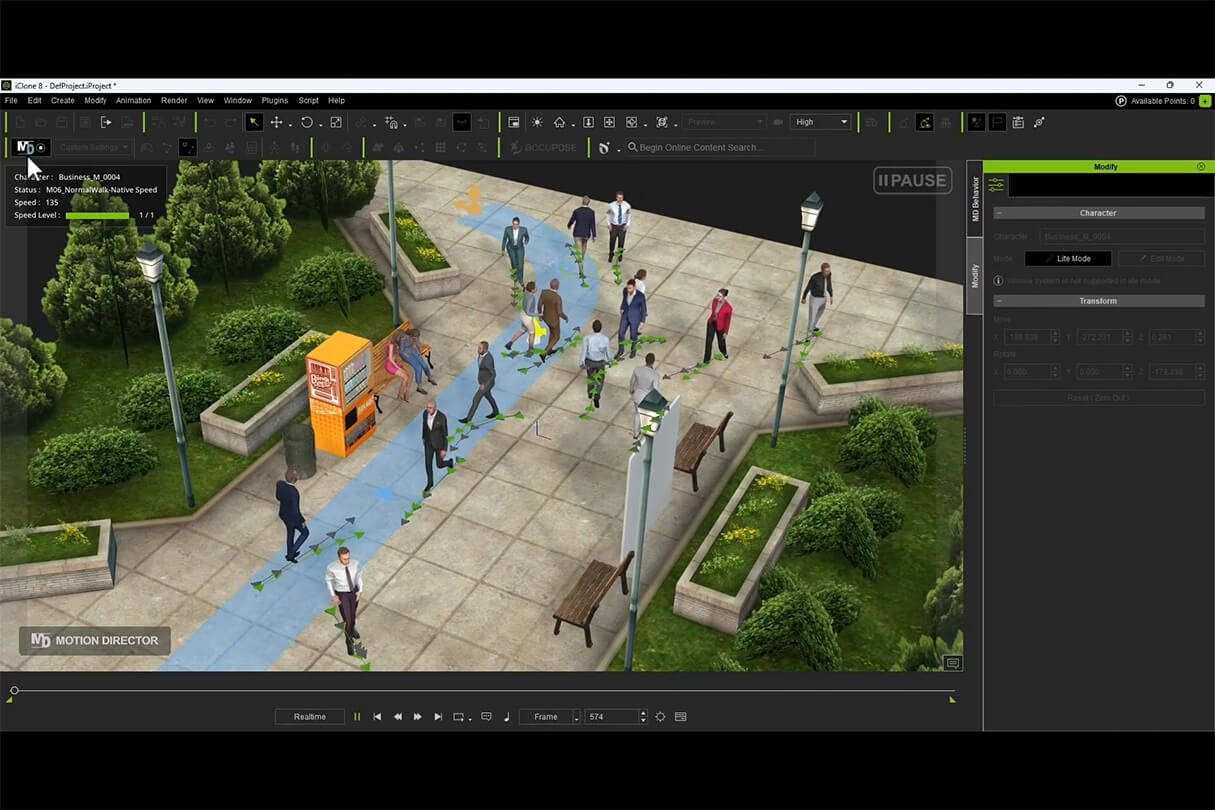Activate the Rotate object tool

click(x=307, y=122)
